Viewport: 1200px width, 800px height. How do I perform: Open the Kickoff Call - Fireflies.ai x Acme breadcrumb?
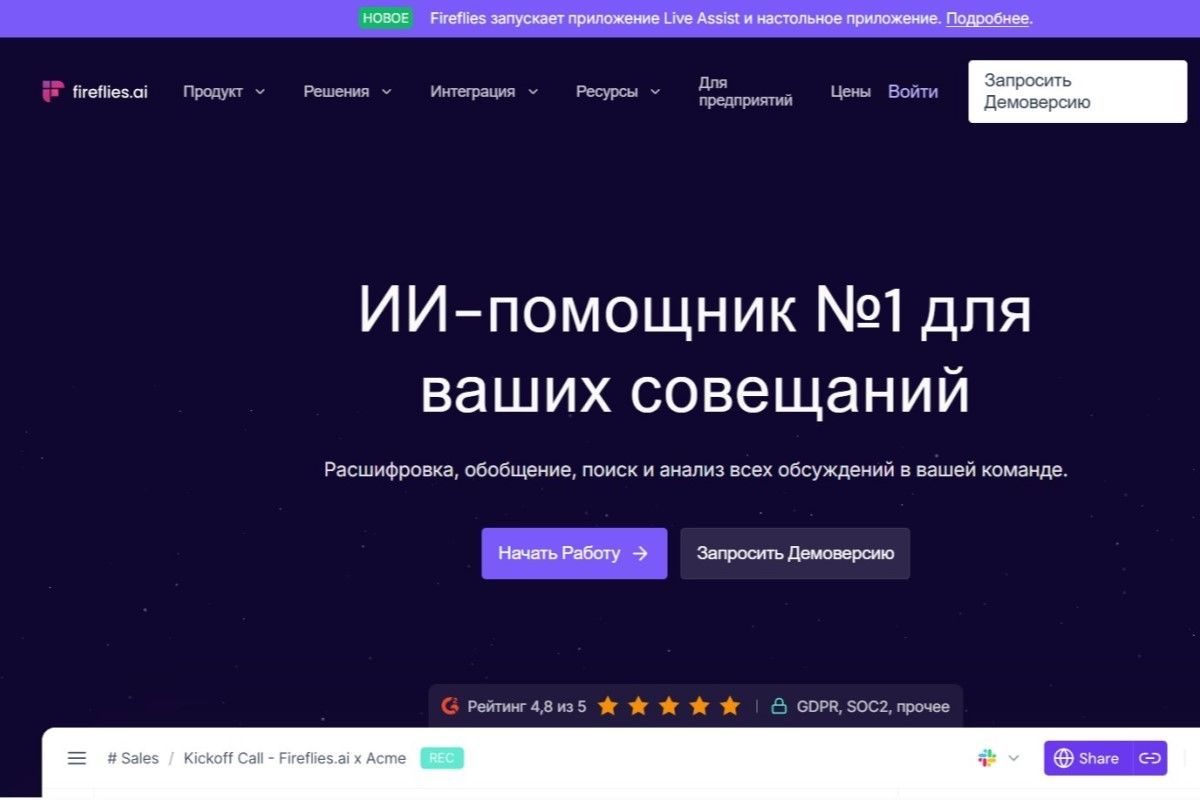coord(295,758)
